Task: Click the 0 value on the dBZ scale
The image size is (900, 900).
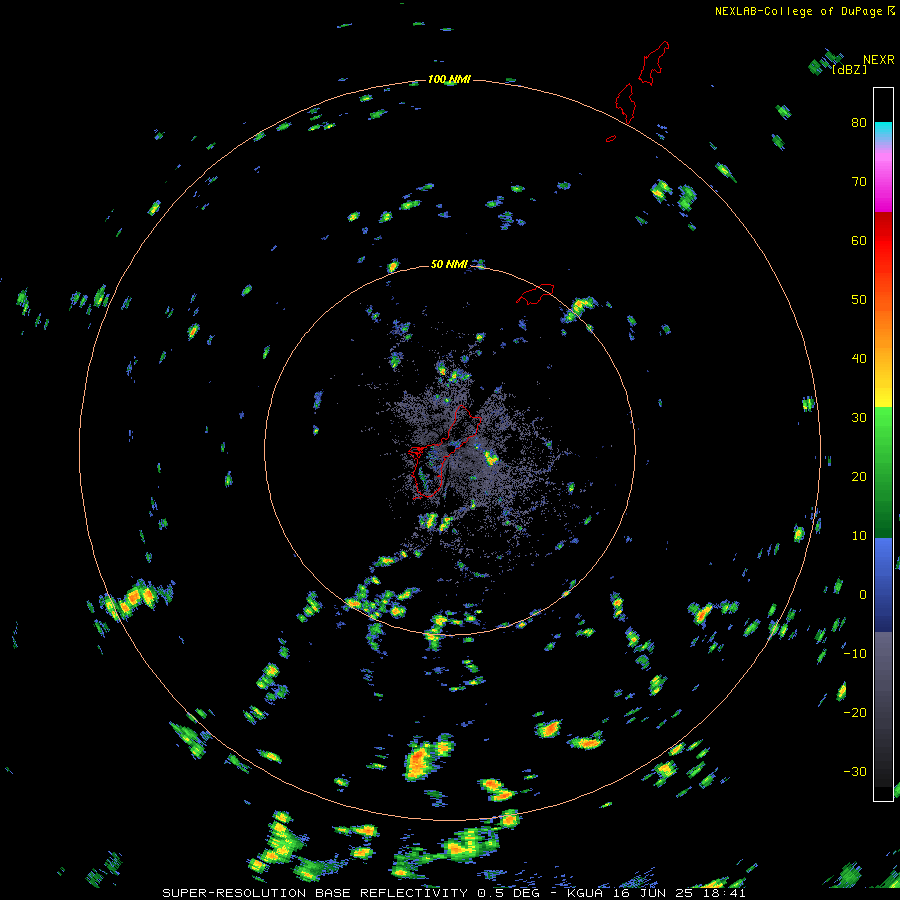Action: click(x=863, y=595)
